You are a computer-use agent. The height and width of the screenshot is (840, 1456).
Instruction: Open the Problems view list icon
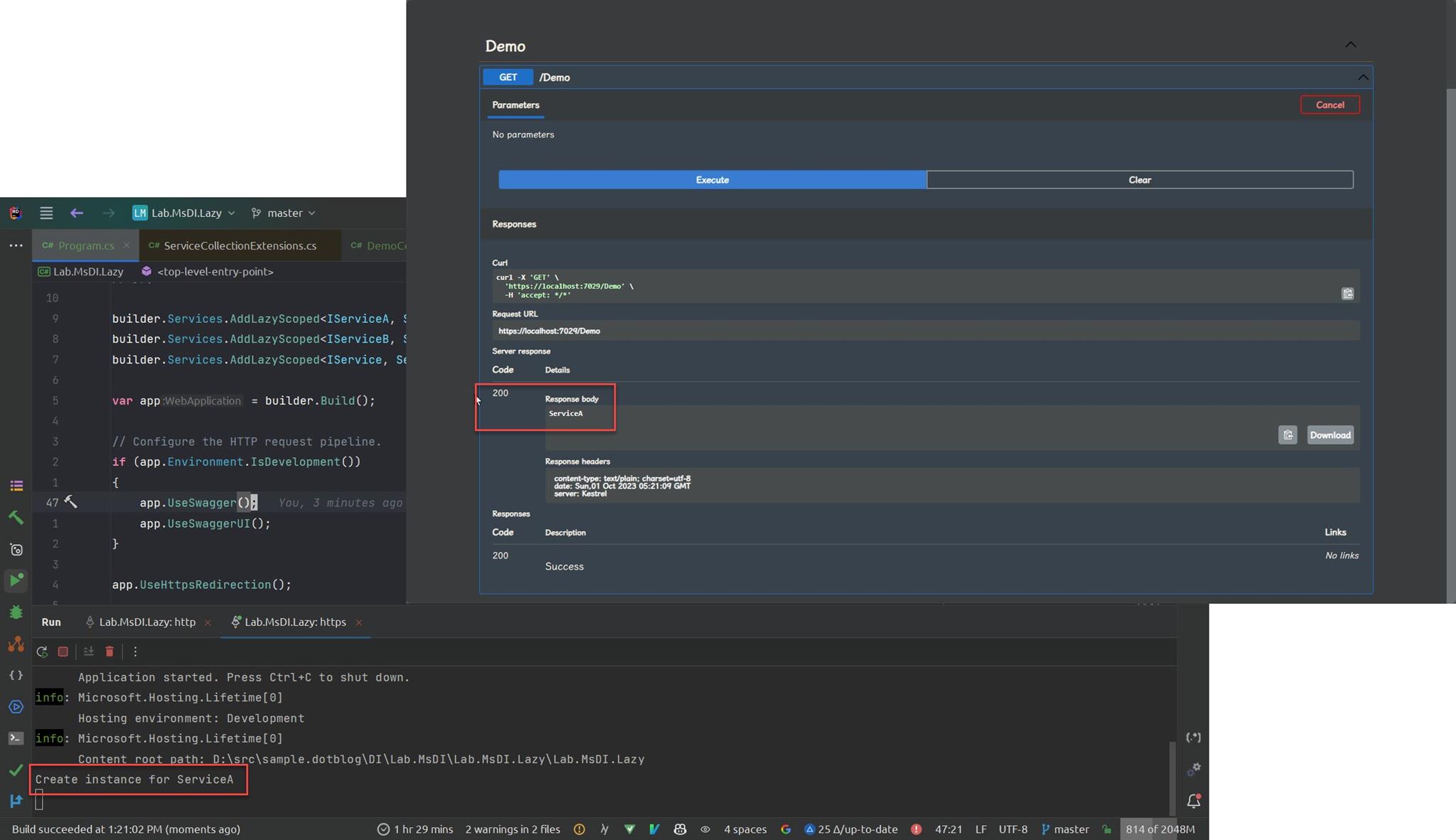point(16,485)
